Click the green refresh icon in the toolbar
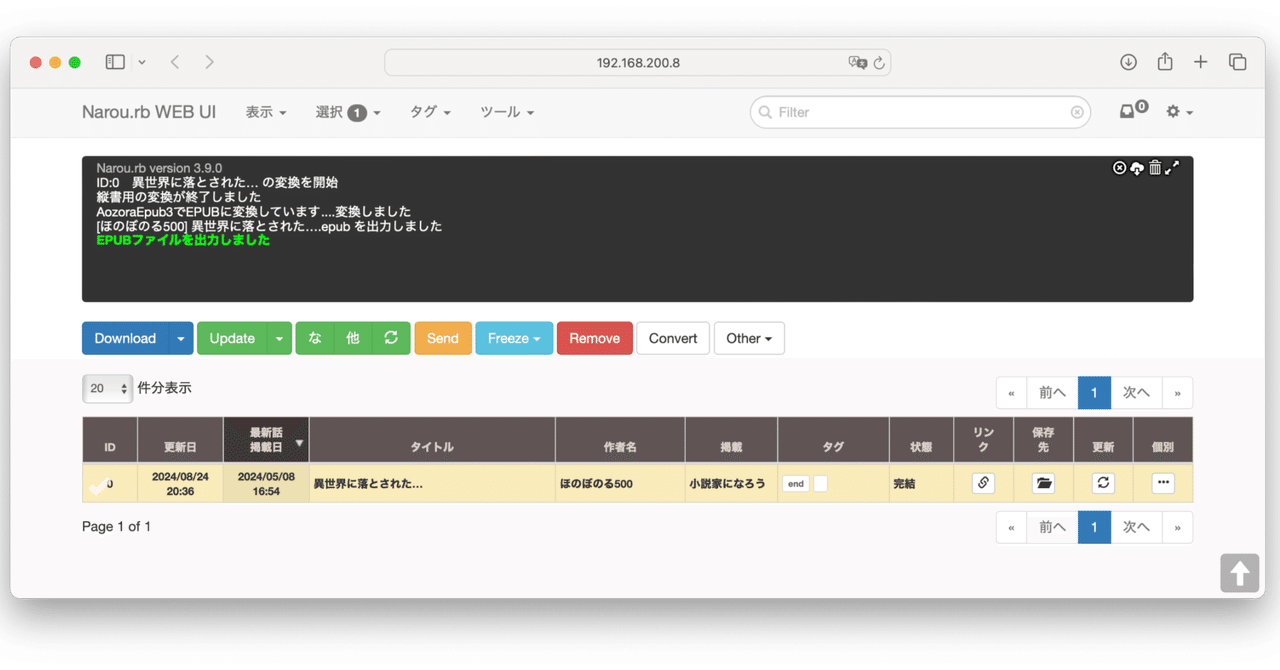 coord(390,338)
